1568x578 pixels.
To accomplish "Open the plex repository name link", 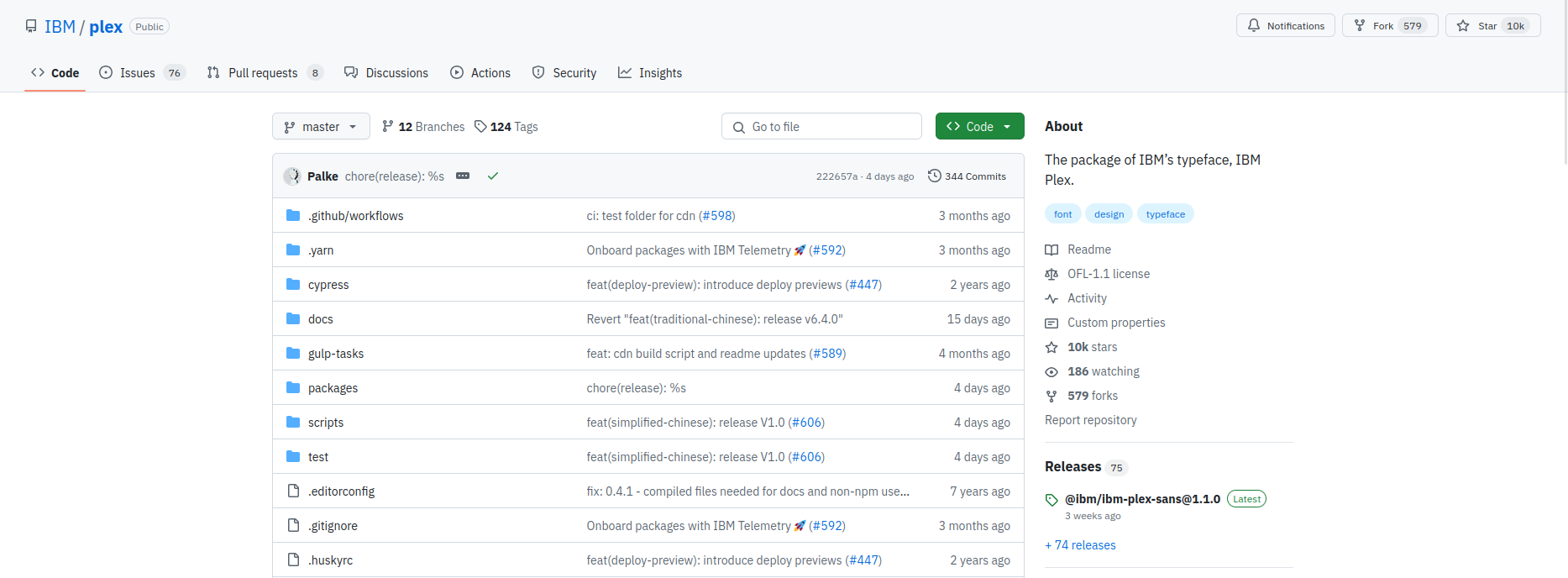I will tap(106, 27).
